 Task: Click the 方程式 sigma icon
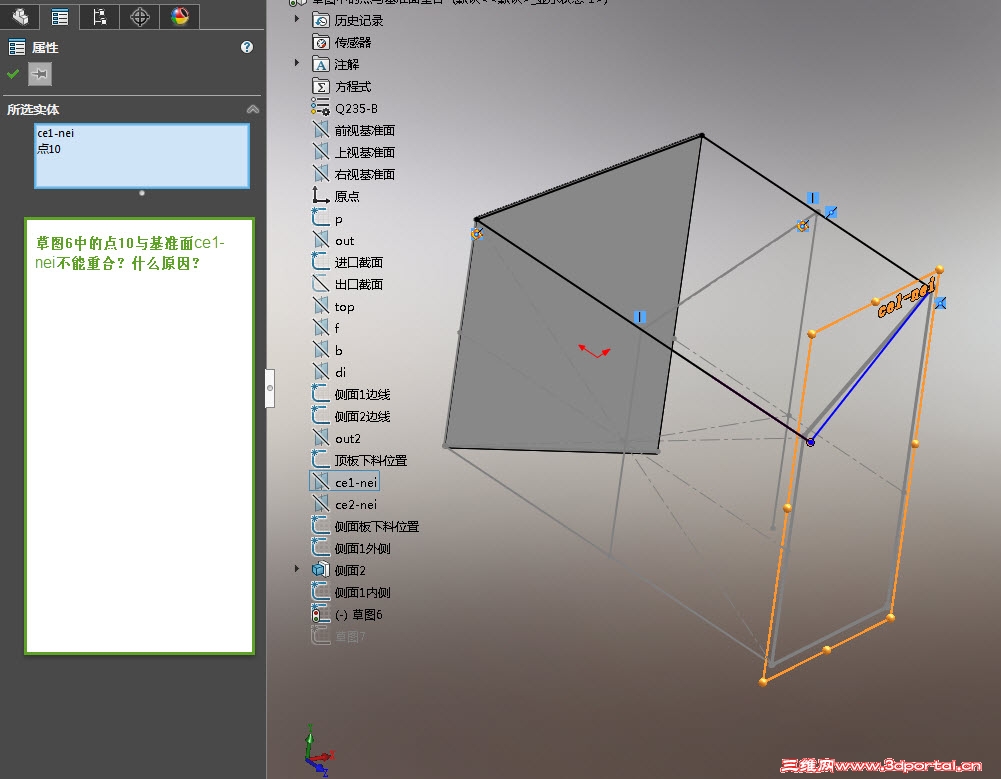coord(320,86)
